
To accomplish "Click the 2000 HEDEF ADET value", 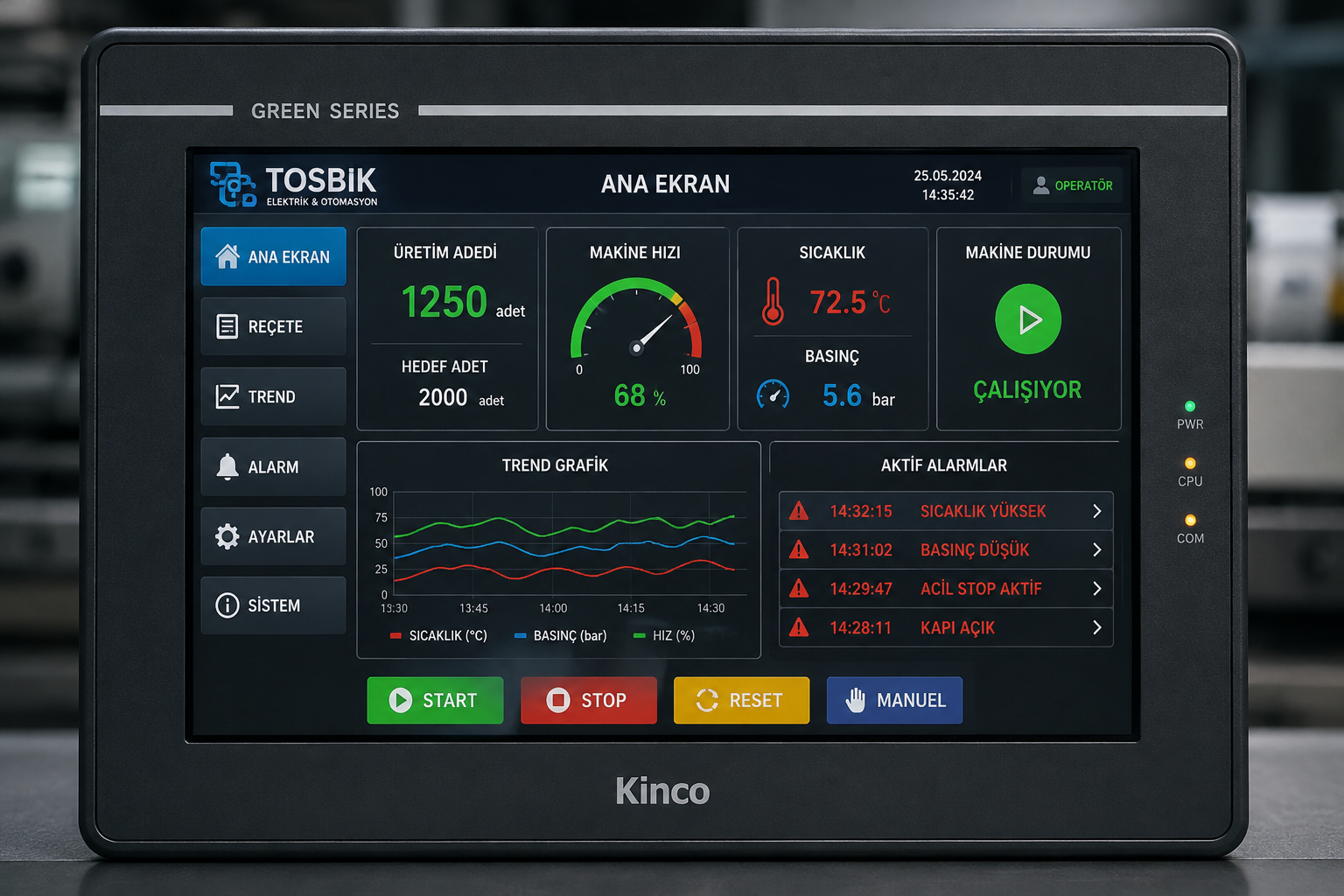I will pyautogui.click(x=443, y=397).
